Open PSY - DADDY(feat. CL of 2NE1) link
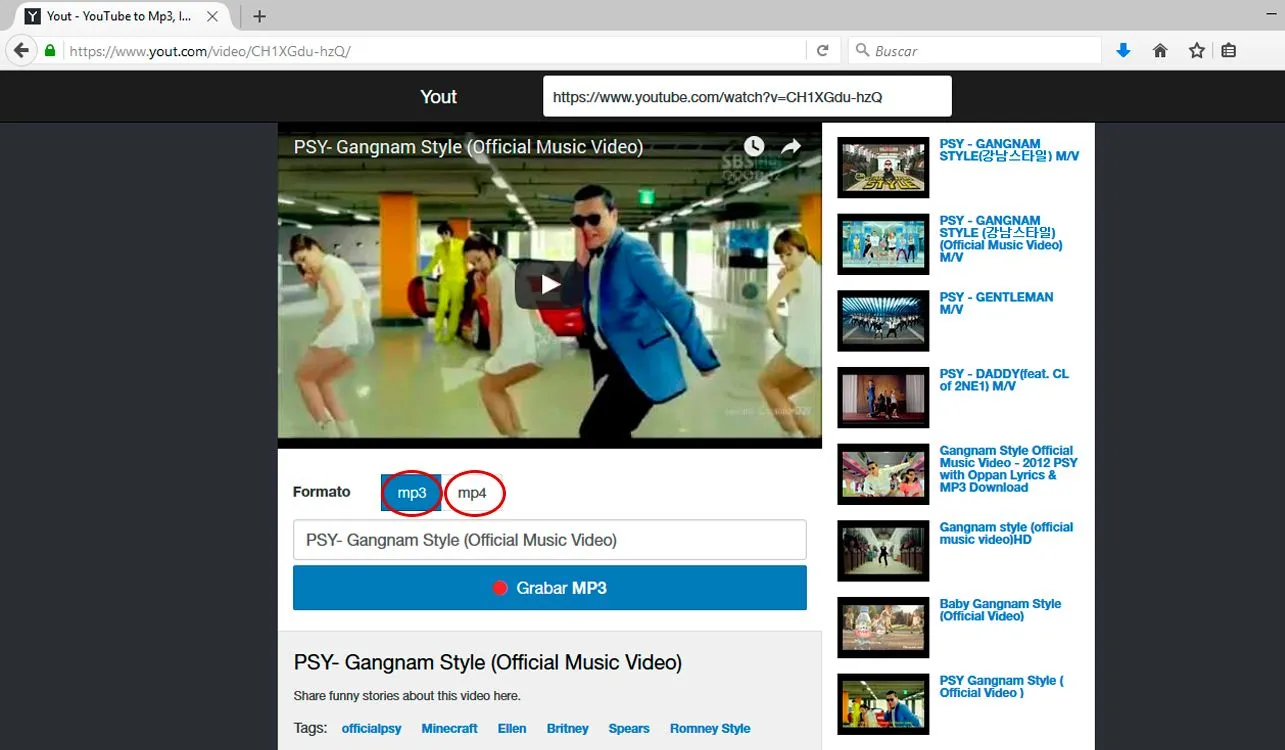Screen dimensions: 1285x750 coord(1004,380)
